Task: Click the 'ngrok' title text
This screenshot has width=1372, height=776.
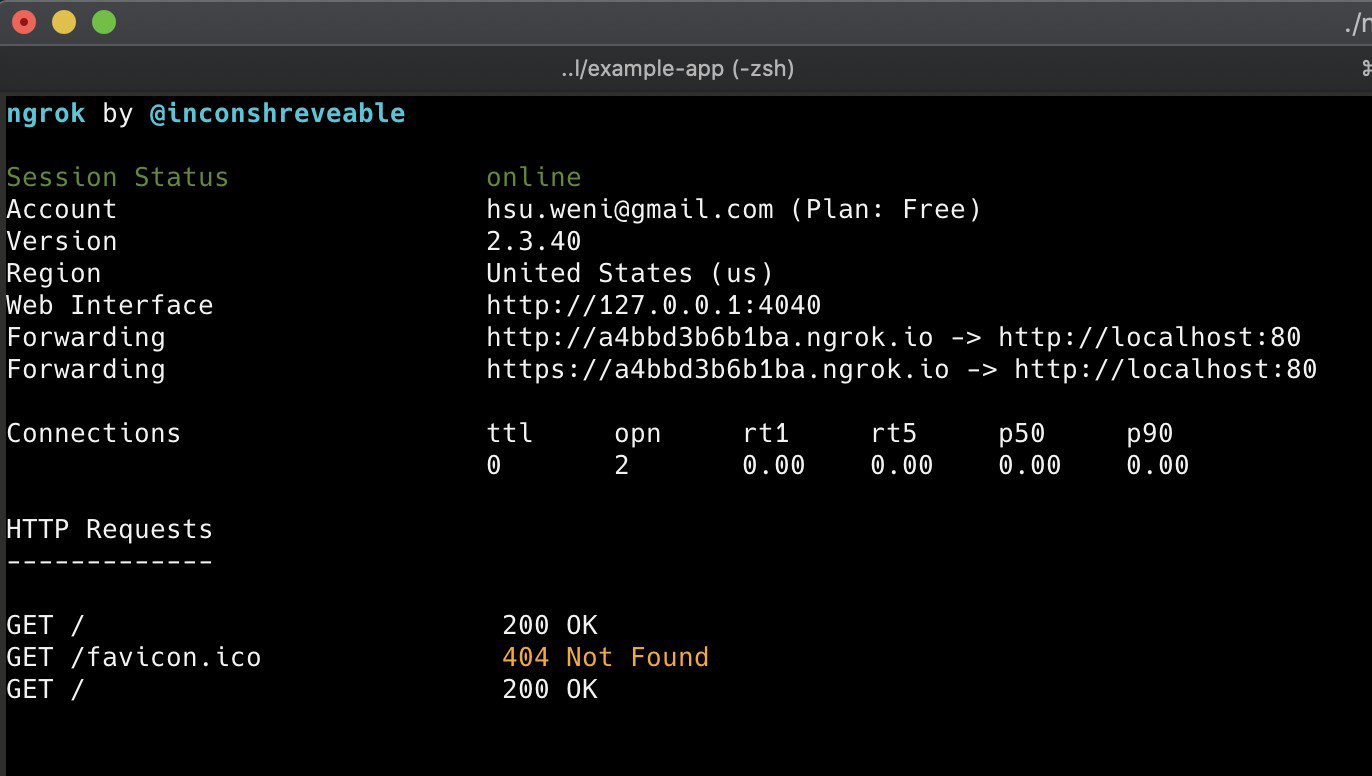Action: [46, 114]
